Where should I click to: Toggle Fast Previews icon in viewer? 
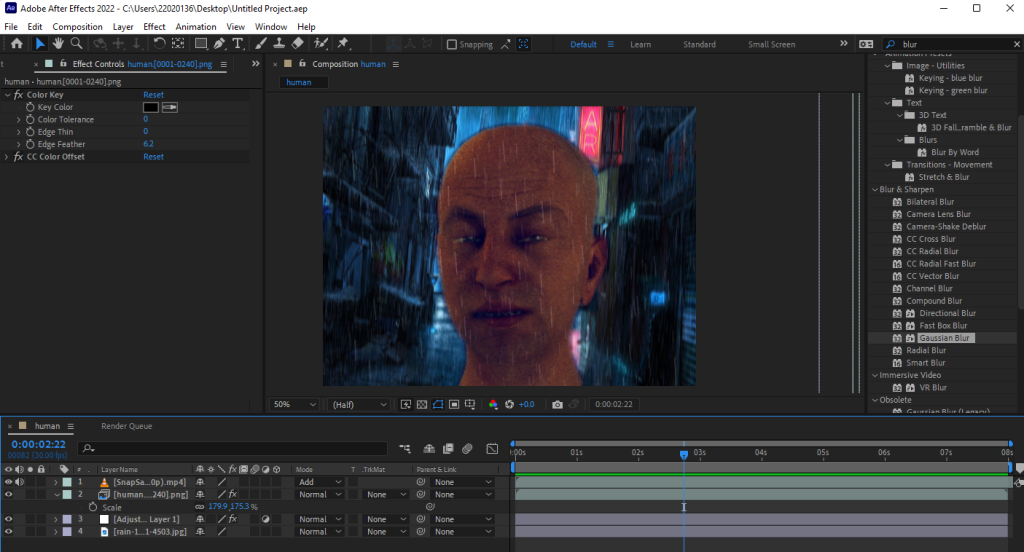click(406, 404)
